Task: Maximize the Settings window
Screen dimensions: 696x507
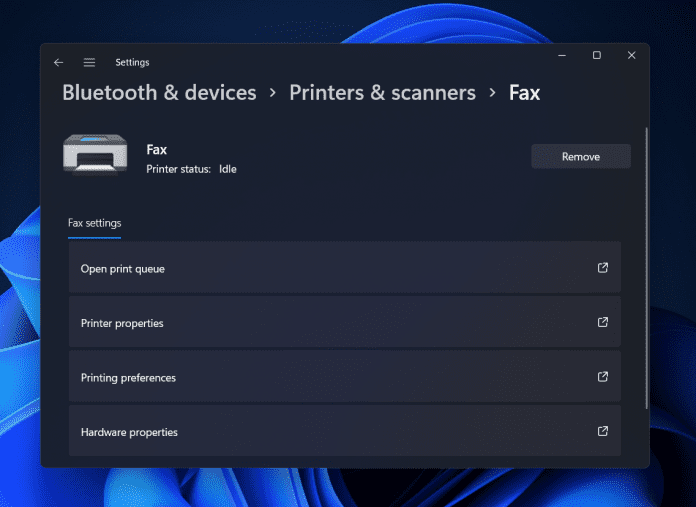Action: tap(596, 56)
